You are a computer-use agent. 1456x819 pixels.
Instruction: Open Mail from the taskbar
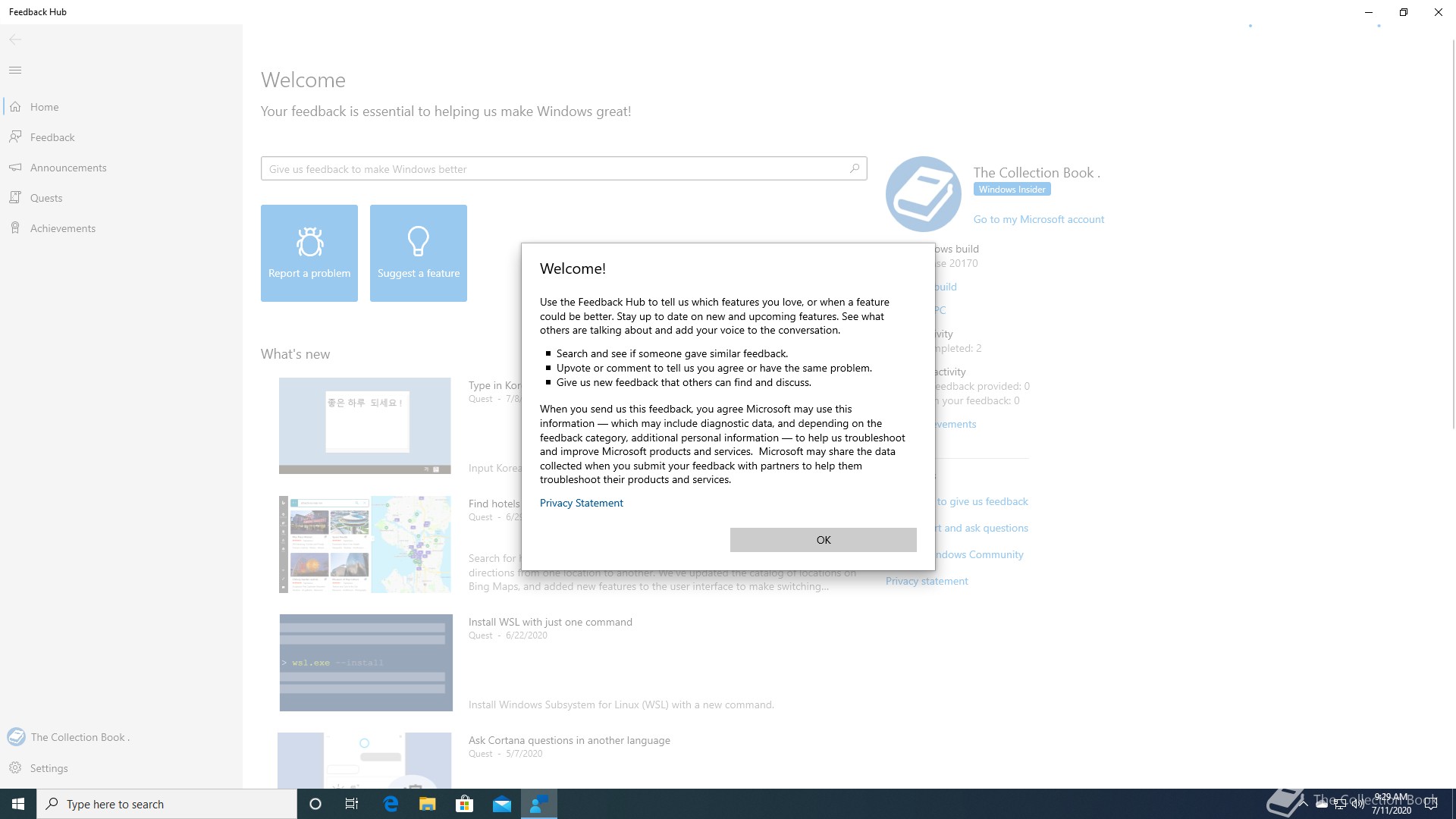pyautogui.click(x=502, y=804)
